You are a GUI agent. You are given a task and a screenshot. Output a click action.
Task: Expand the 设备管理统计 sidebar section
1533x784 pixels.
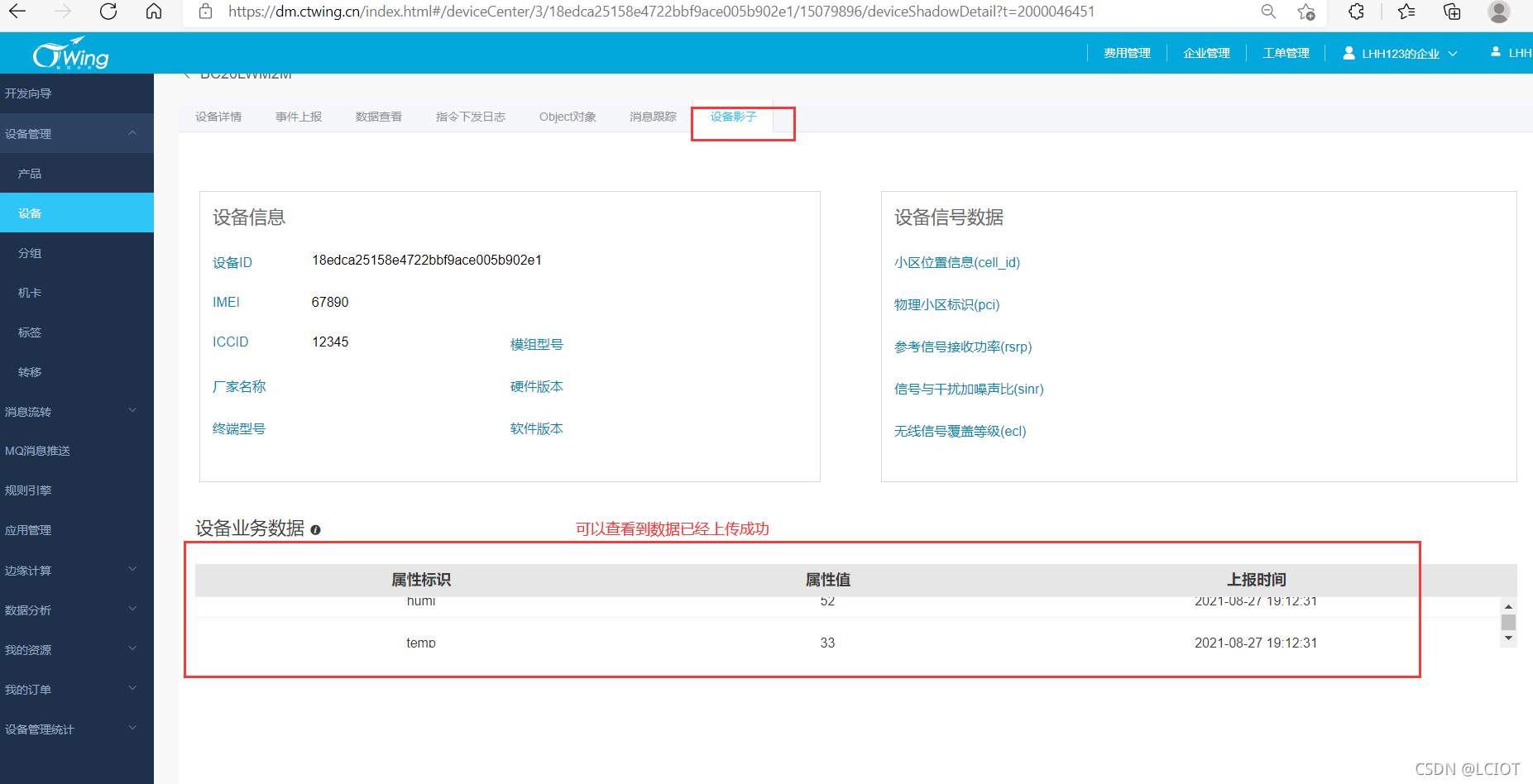point(77,729)
